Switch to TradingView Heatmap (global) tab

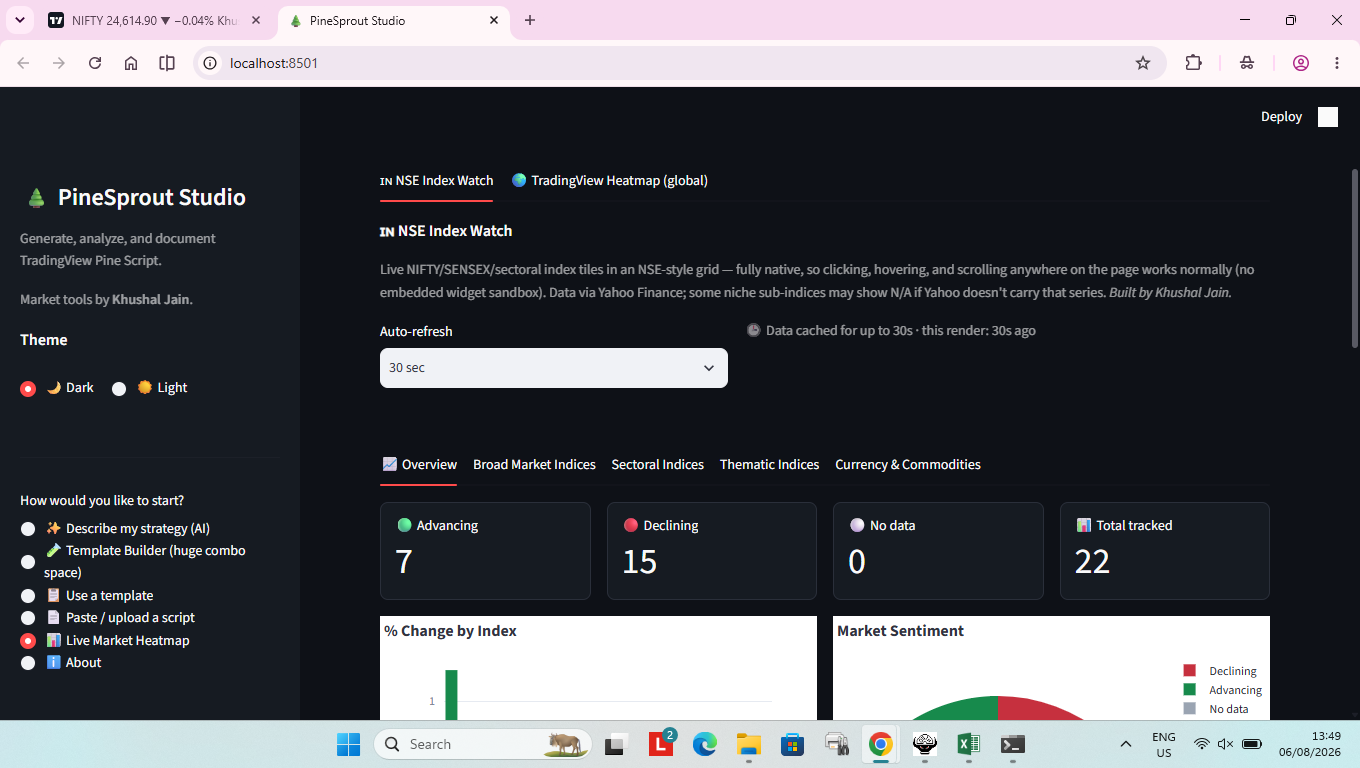(609, 181)
